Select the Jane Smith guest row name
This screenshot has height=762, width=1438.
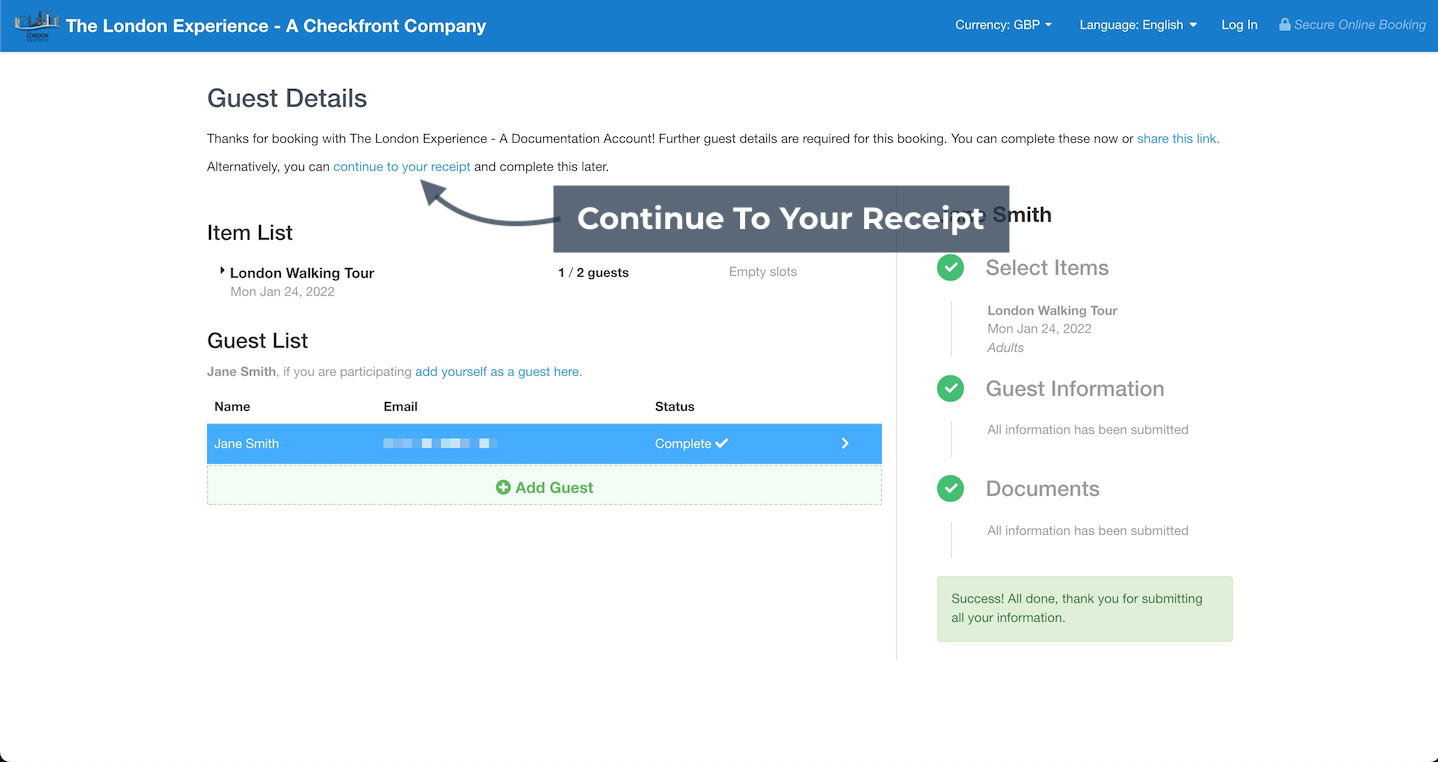(x=246, y=444)
